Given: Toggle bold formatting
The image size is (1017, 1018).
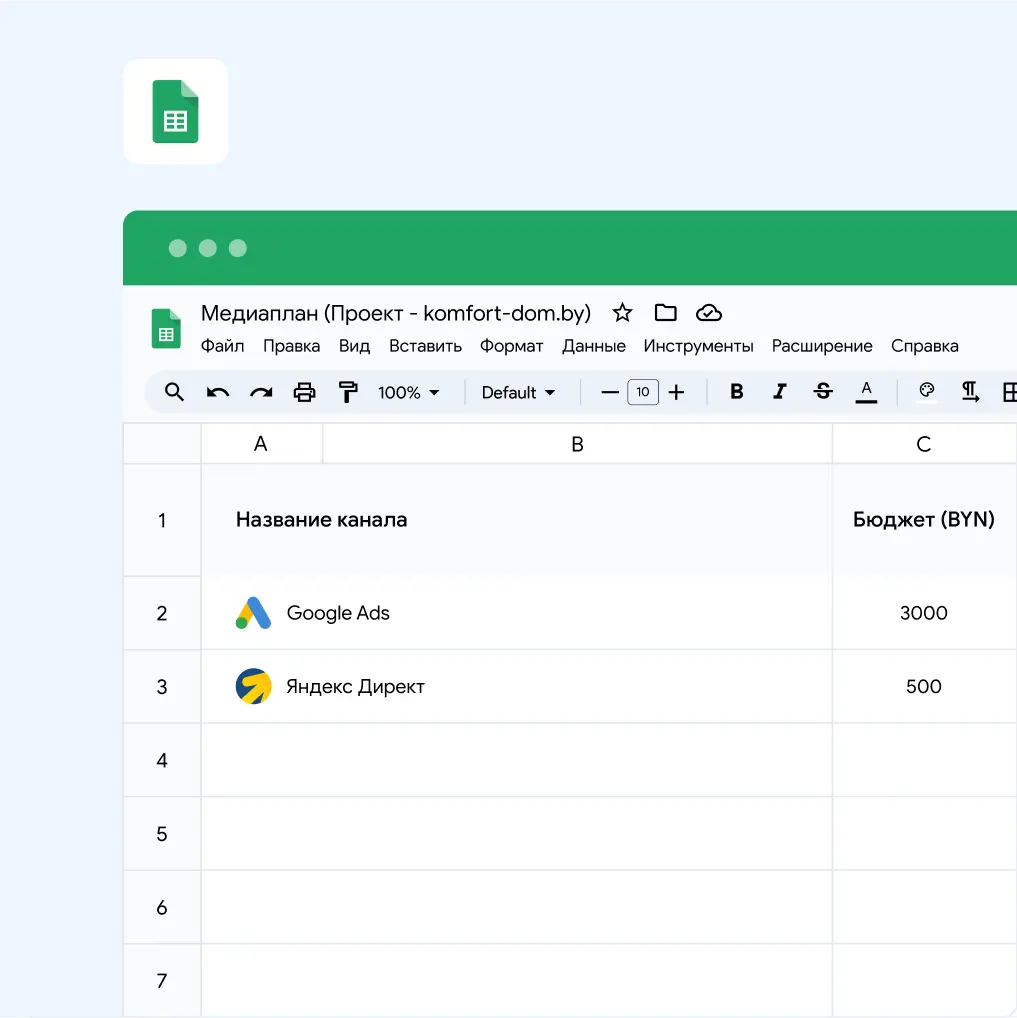Looking at the screenshot, I should [x=736, y=392].
